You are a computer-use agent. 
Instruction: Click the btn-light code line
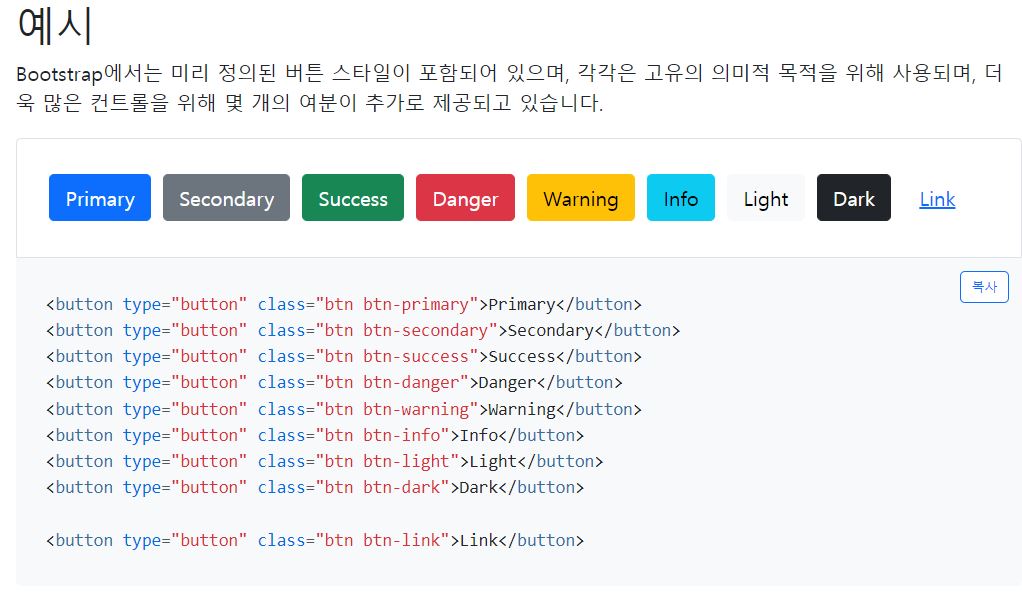point(325,462)
